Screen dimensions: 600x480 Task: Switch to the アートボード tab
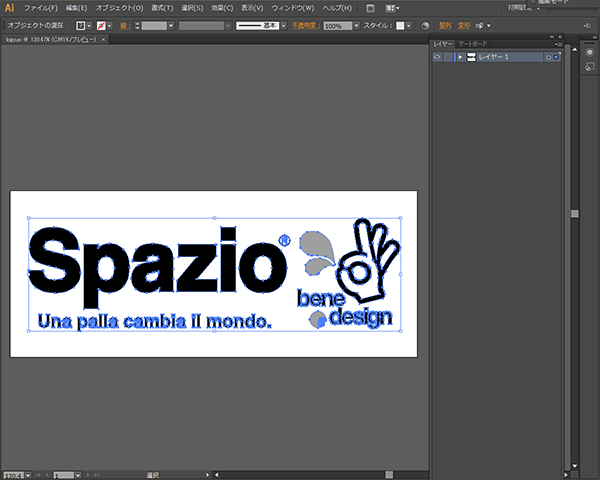coord(473,44)
